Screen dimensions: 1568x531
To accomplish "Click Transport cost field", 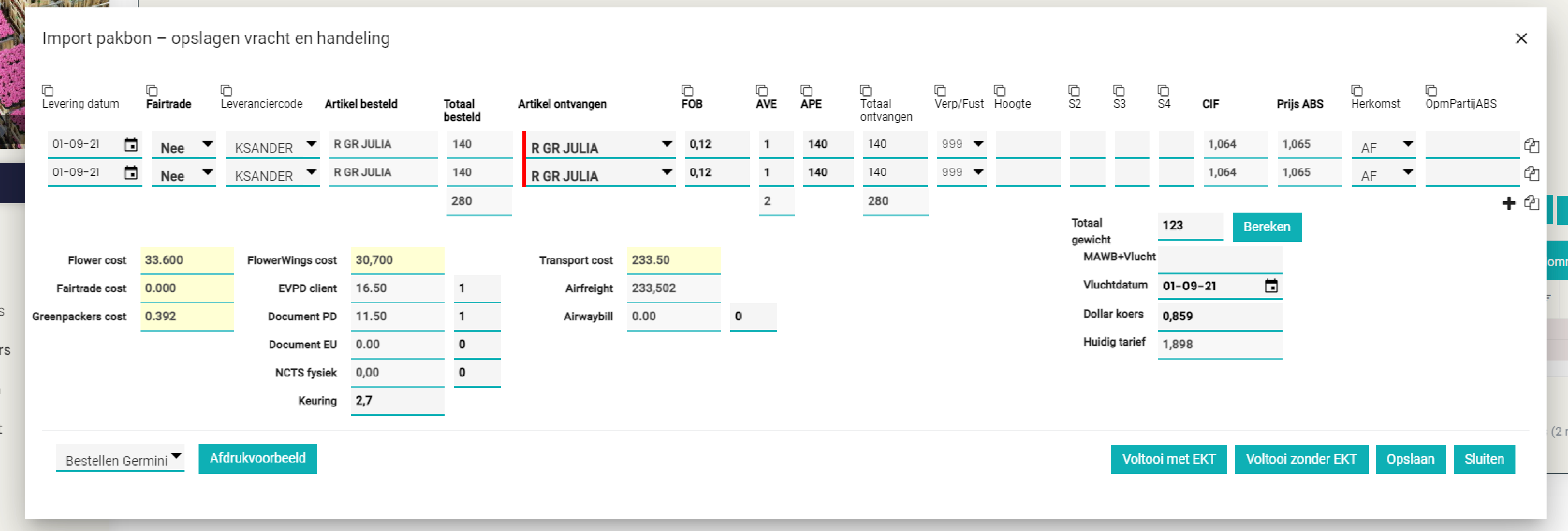I will (674, 261).
